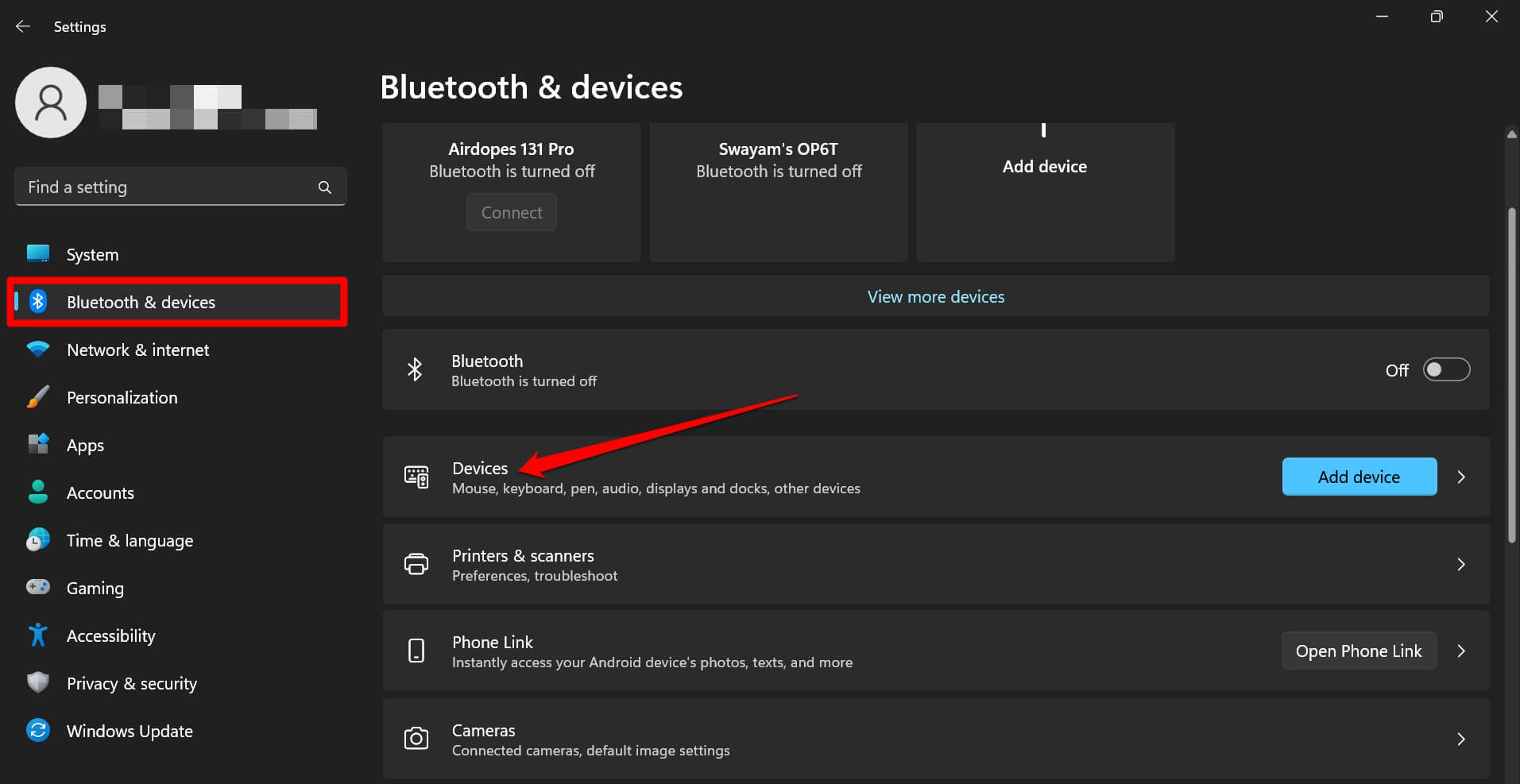The width and height of the screenshot is (1520, 784).
Task: Focus the Find a setting search box
Action: pyautogui.click(x=180, y=187)
